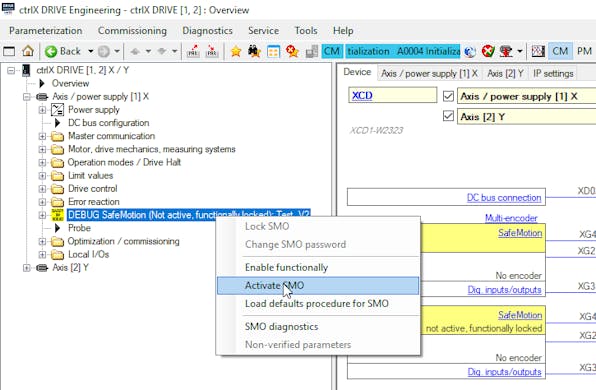This screenshot has width=596, height=390.
Task: Open the Commissioning menu
Action: (x=132, y=30)
